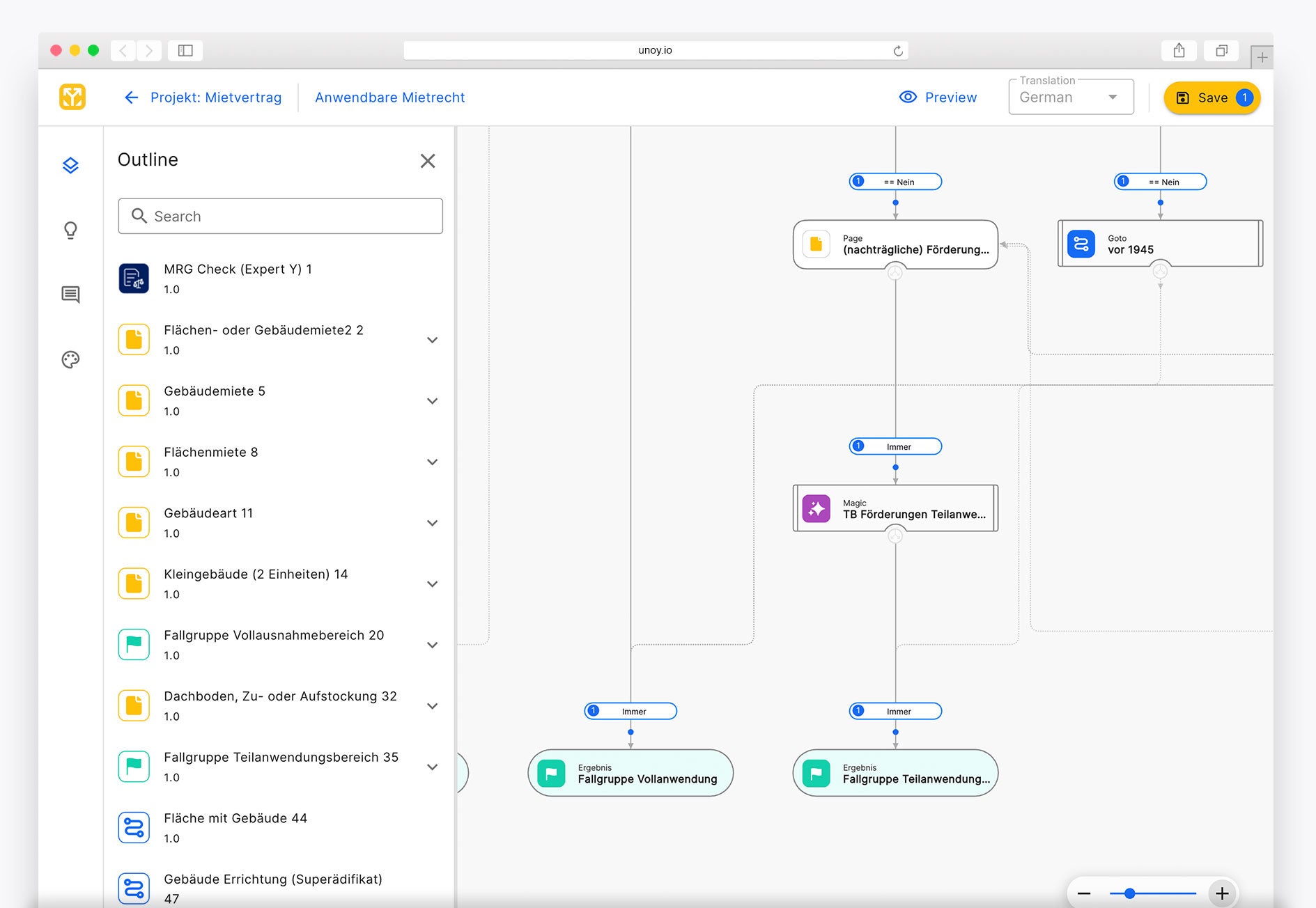Click the Save button
The height and width of the screenshot is (908, 1316).
[x=1212, y=97]
